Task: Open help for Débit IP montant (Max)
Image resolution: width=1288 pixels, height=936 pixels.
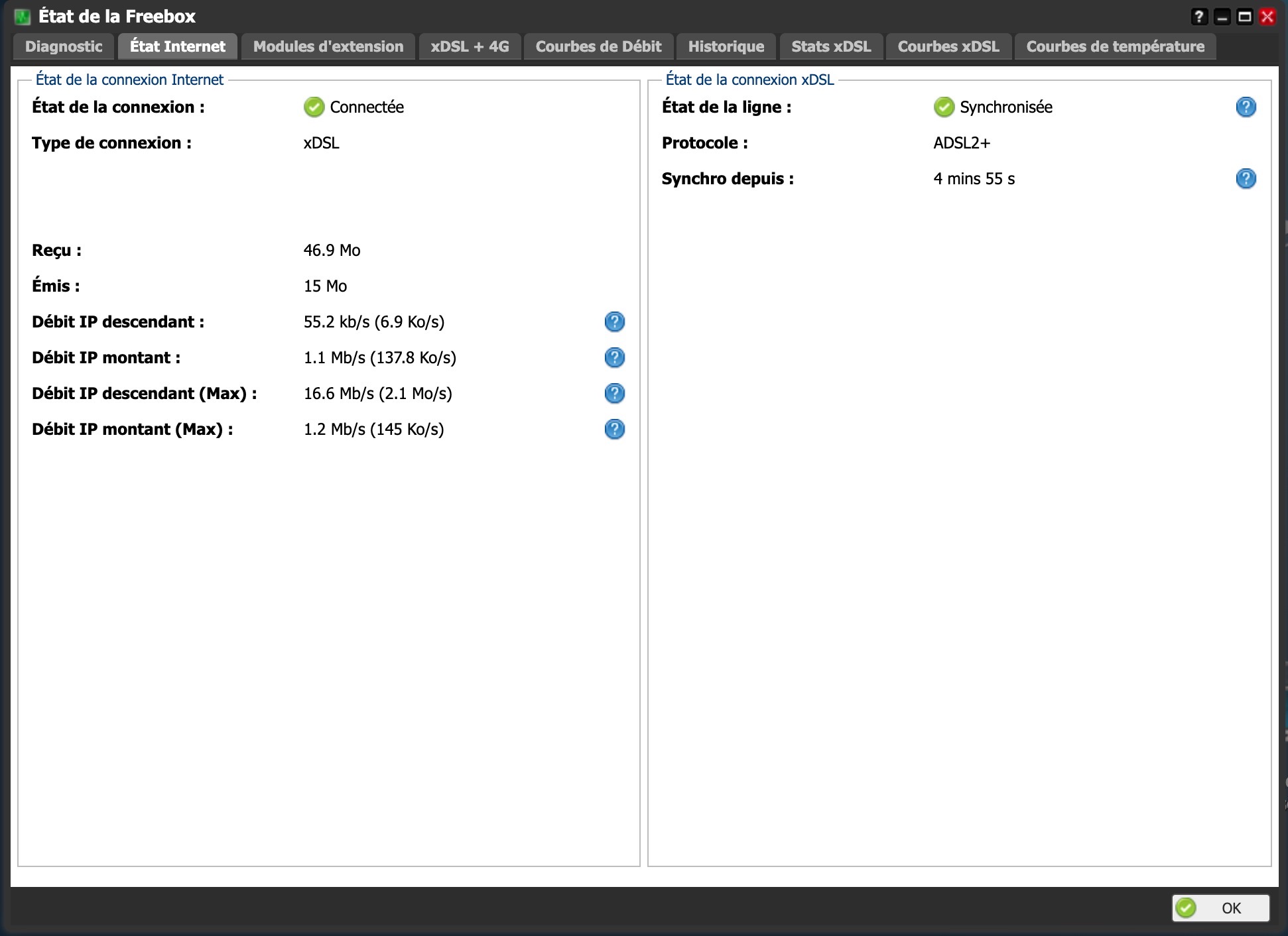Action: [x=615, y=429]
